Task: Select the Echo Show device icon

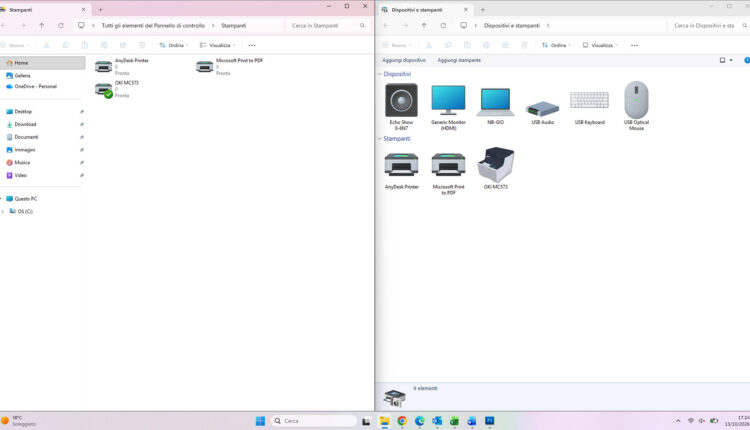Action: (401, 100)
